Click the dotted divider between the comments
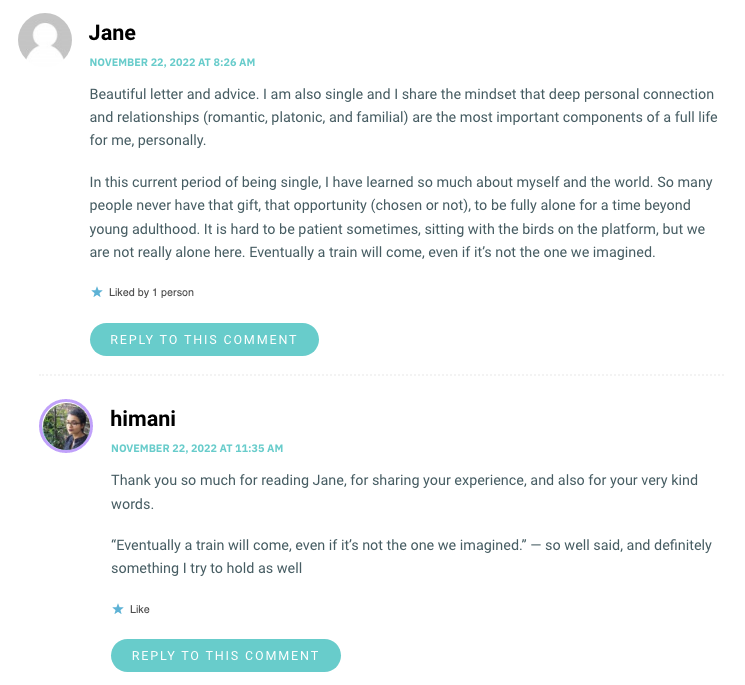Viewport: 745px width, 685px height. 380,375
